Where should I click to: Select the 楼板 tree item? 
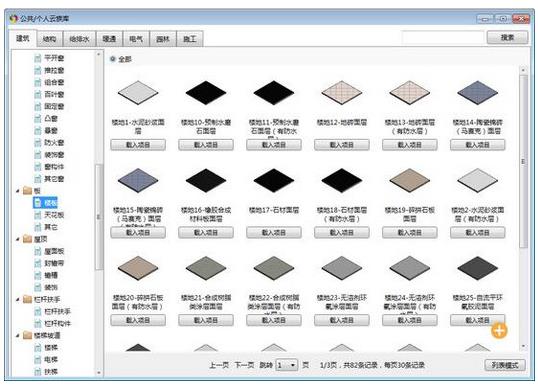(46, 203)
